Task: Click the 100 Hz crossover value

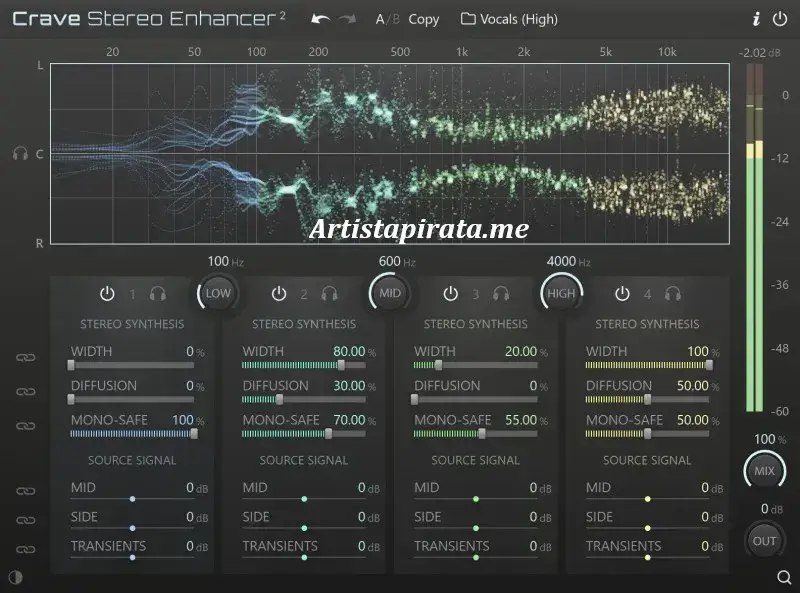Action: pyautogui.click(x=226, y=261)
